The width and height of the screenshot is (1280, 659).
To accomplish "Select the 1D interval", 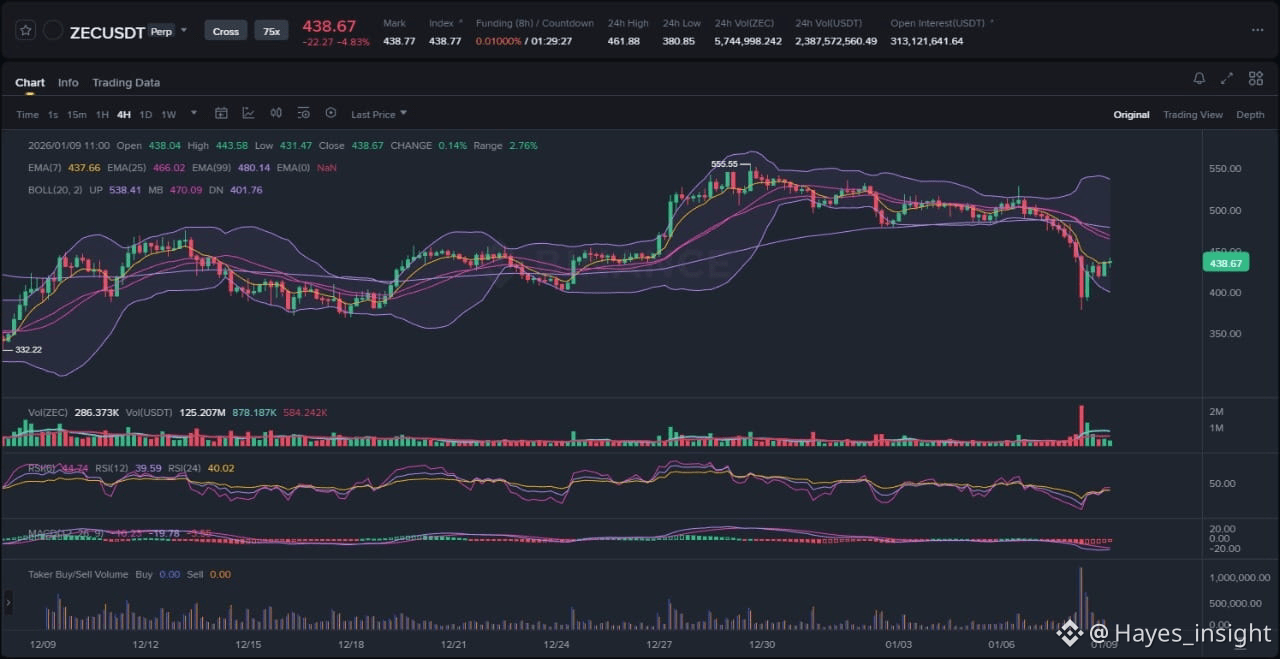I will [x=146, y=114].
